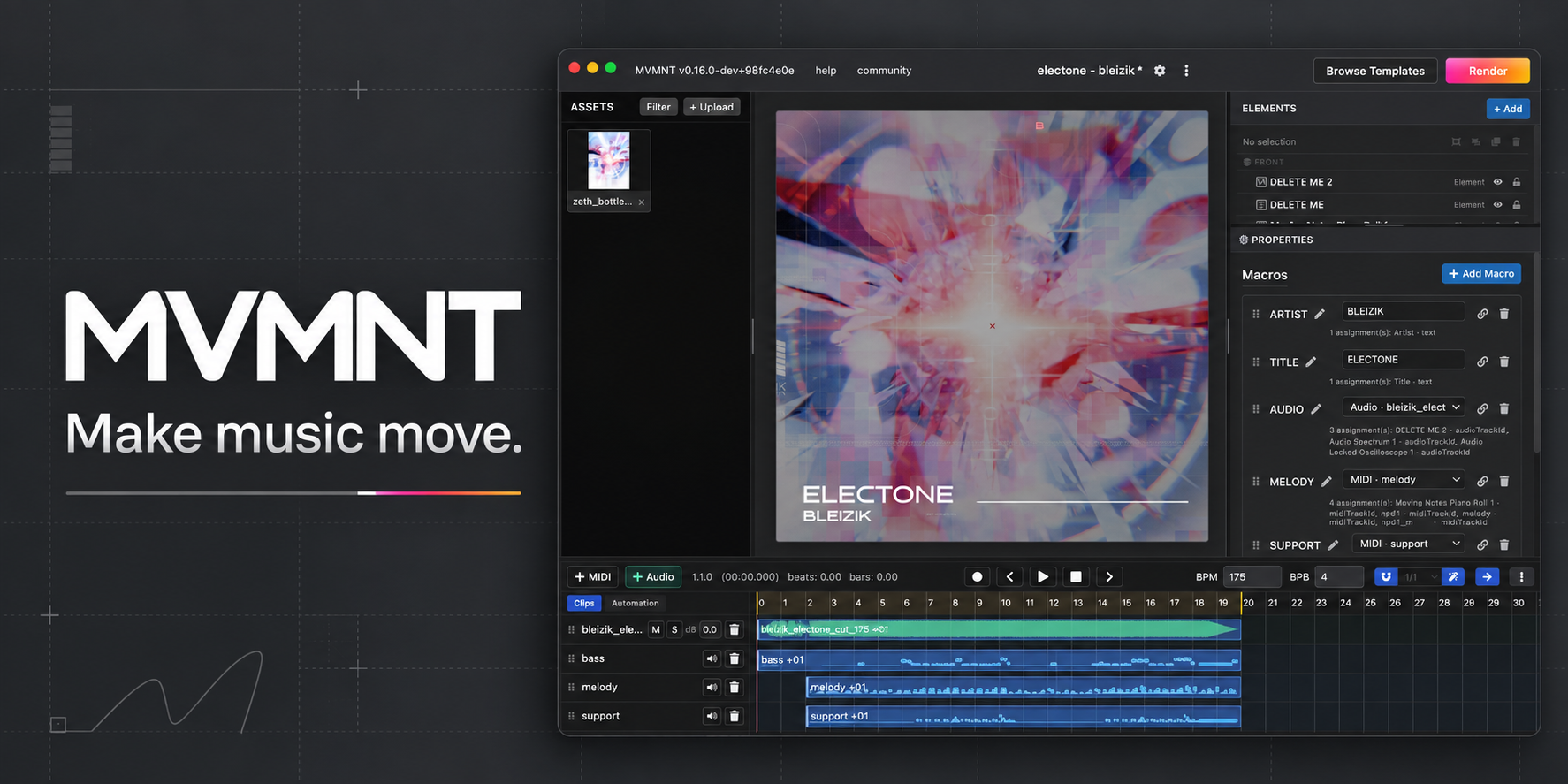Click the magic wand tool in timeline toolbar
The height and width of the screenshot is (784, 1568).
click(x=1453, y=577)
